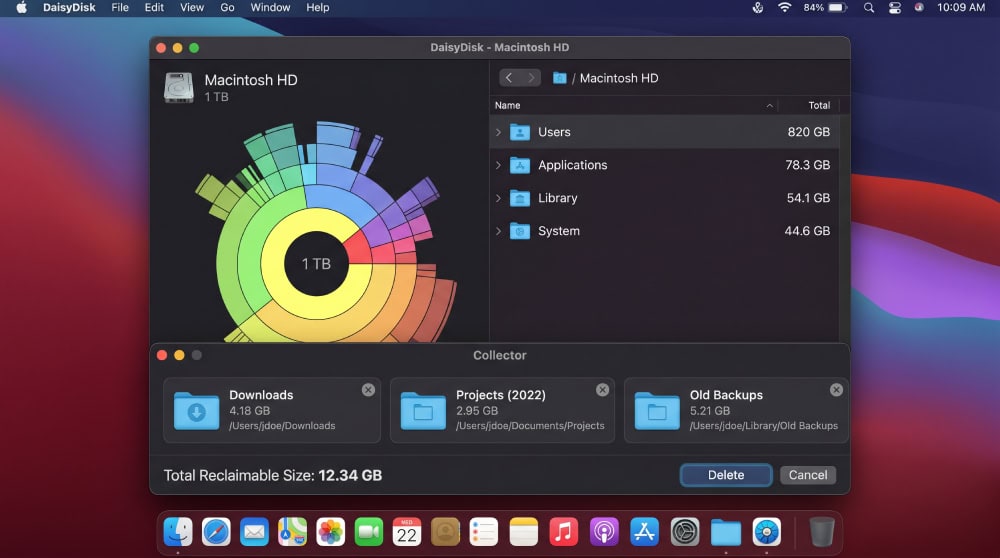The image size is (1000, 558).
Task: Sort by the Name column header
Action: point(508,105)
